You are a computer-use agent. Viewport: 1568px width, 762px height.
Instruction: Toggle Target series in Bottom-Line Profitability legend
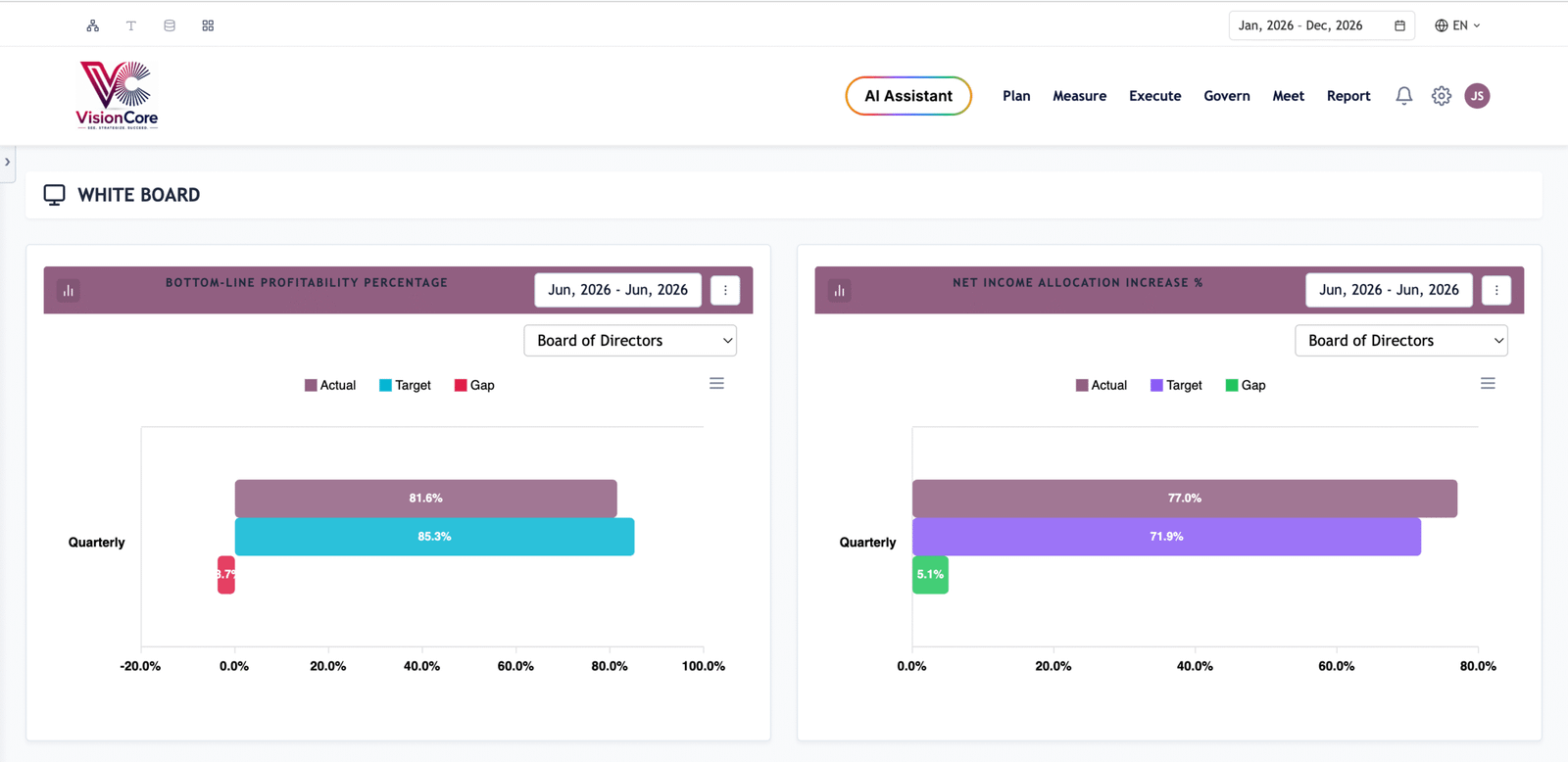[405, 386]
